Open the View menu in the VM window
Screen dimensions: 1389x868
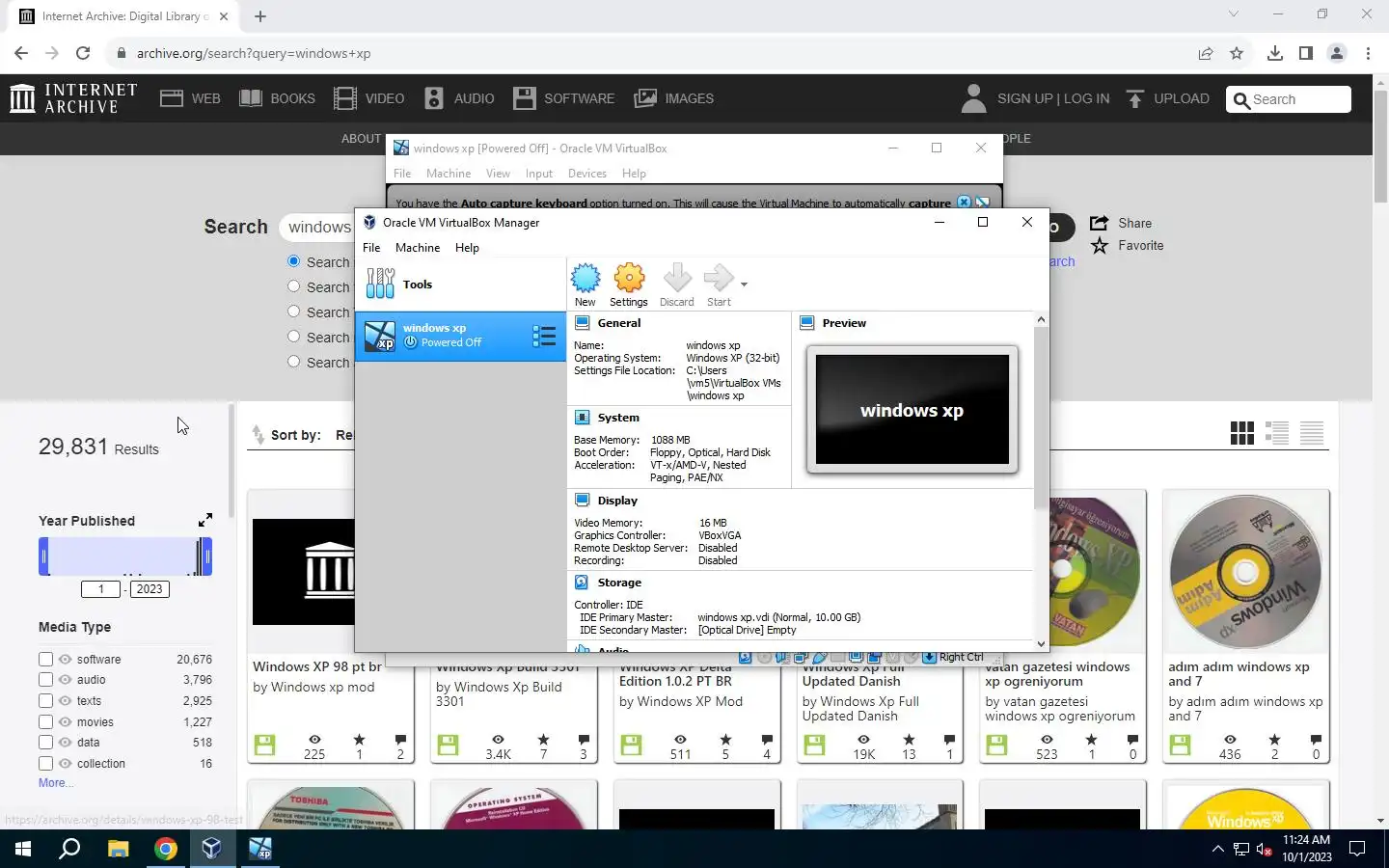pos(498,174)
